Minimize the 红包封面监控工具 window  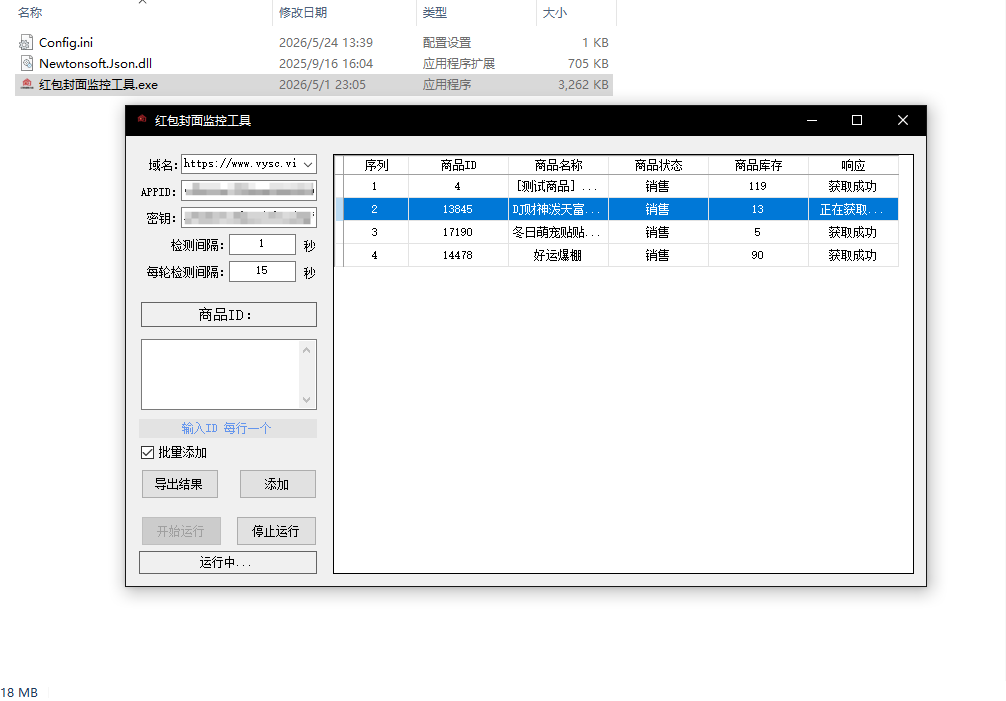pyautogui.click(x=812, y=120)
